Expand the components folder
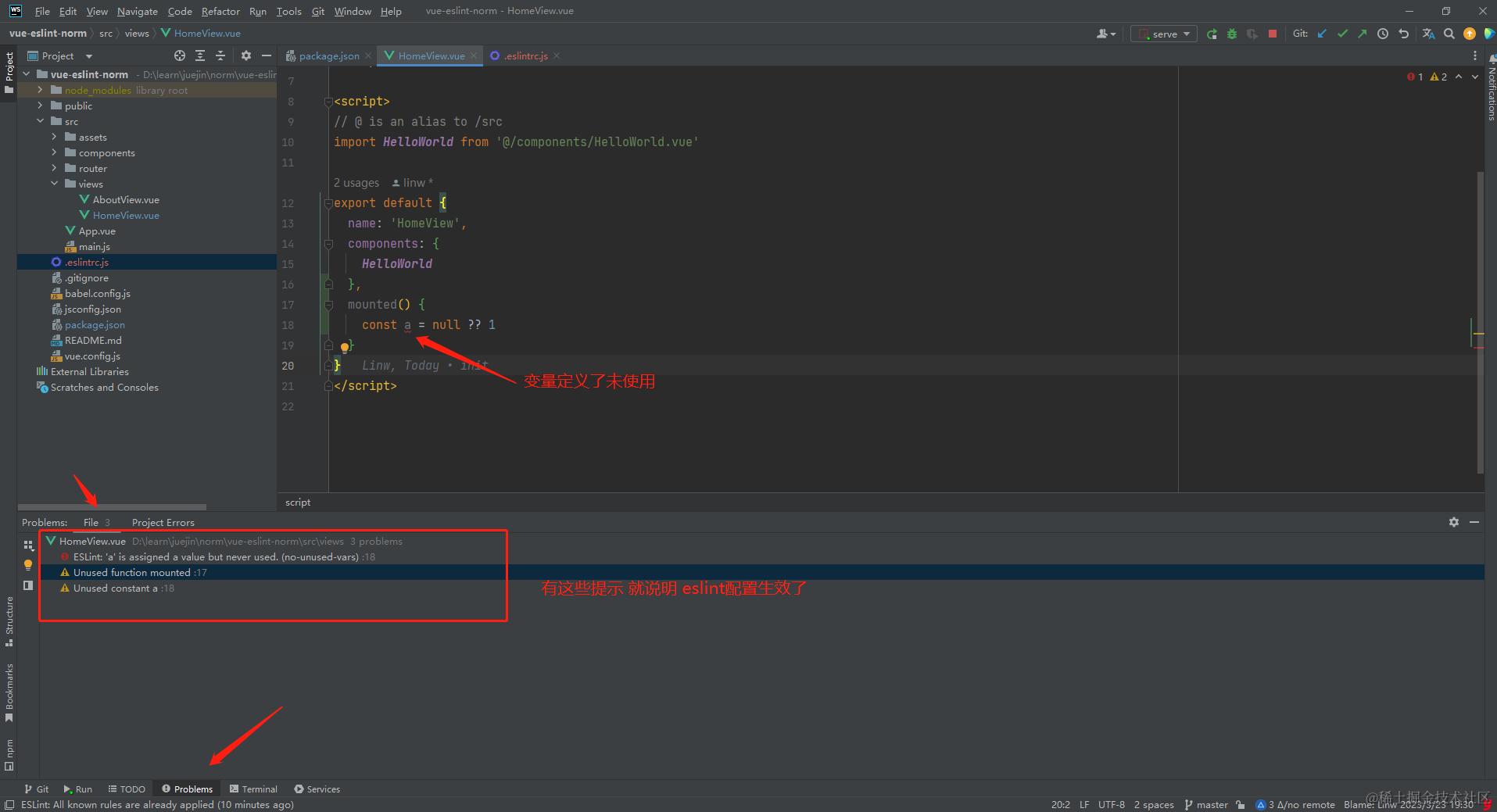The image size is (1497, 812). [55, 152]
